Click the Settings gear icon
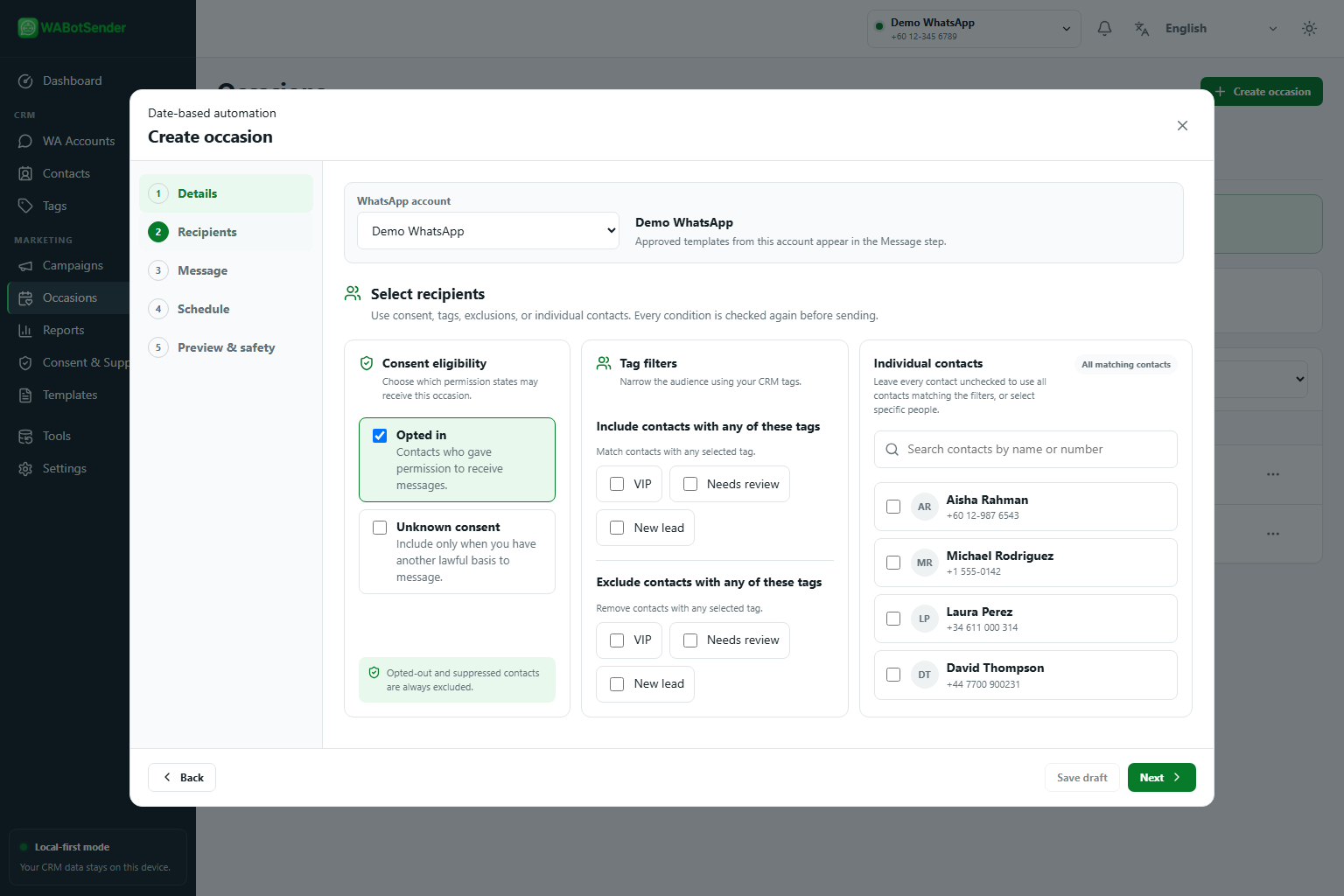Image resolution: width=1344 pixels, height=896 pixels. point(25,469)
